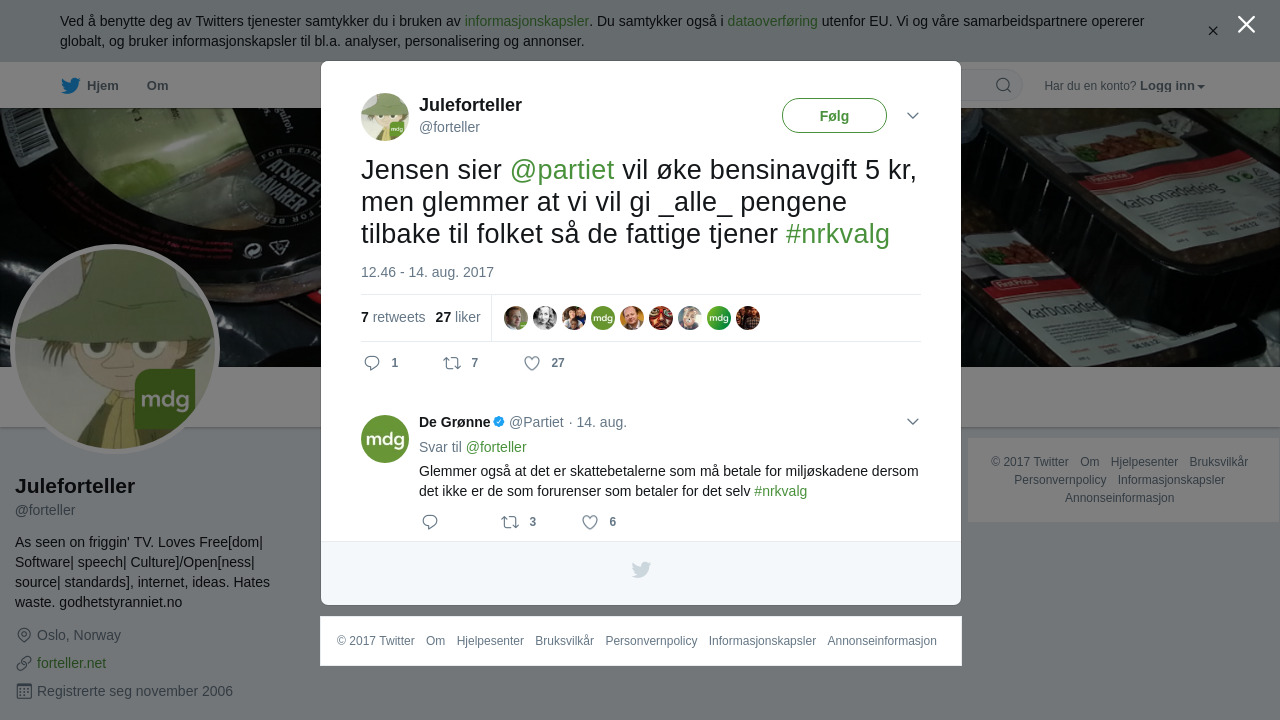The image size is (1280, 720).
Task: Open the first liker's avatar thumbnail
Action: coord(516,318)
